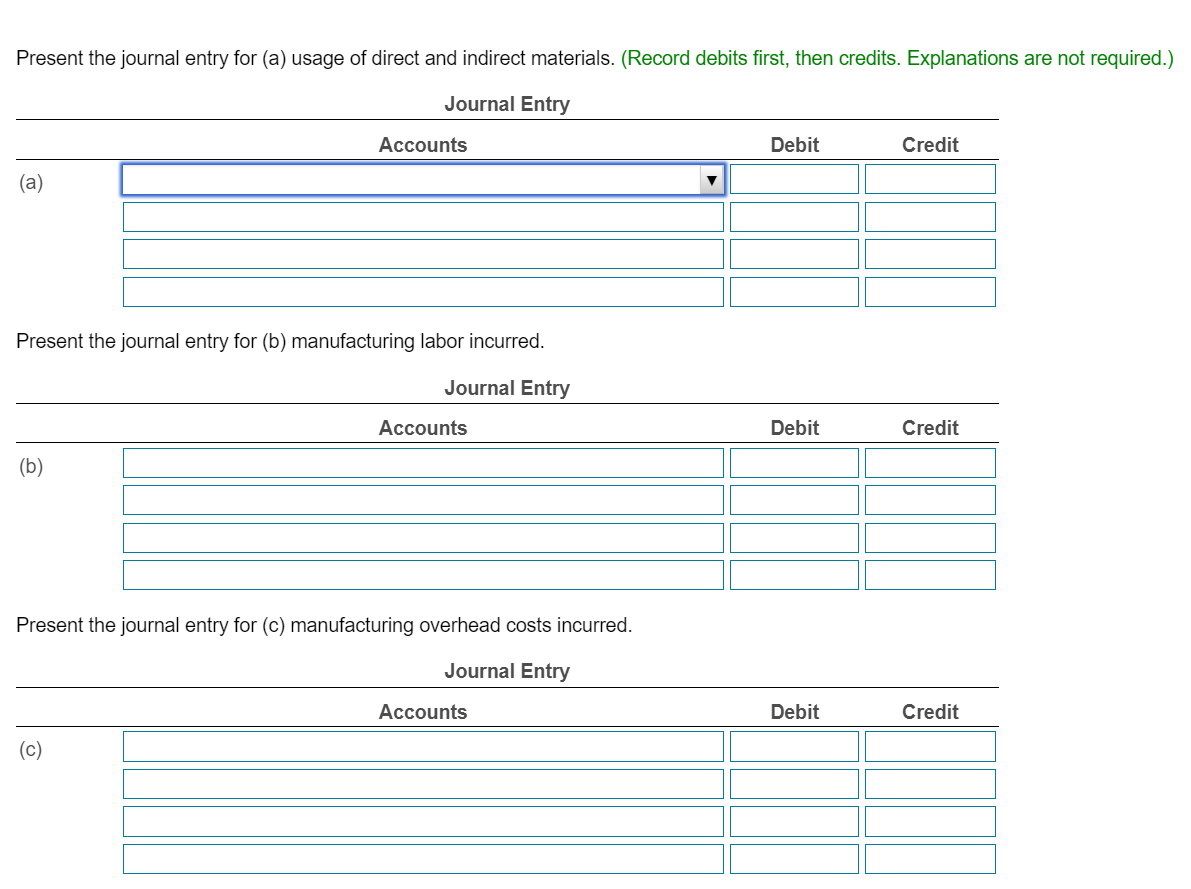
Task: Click the Accounts header in entry (a) table
Action: 423,145
